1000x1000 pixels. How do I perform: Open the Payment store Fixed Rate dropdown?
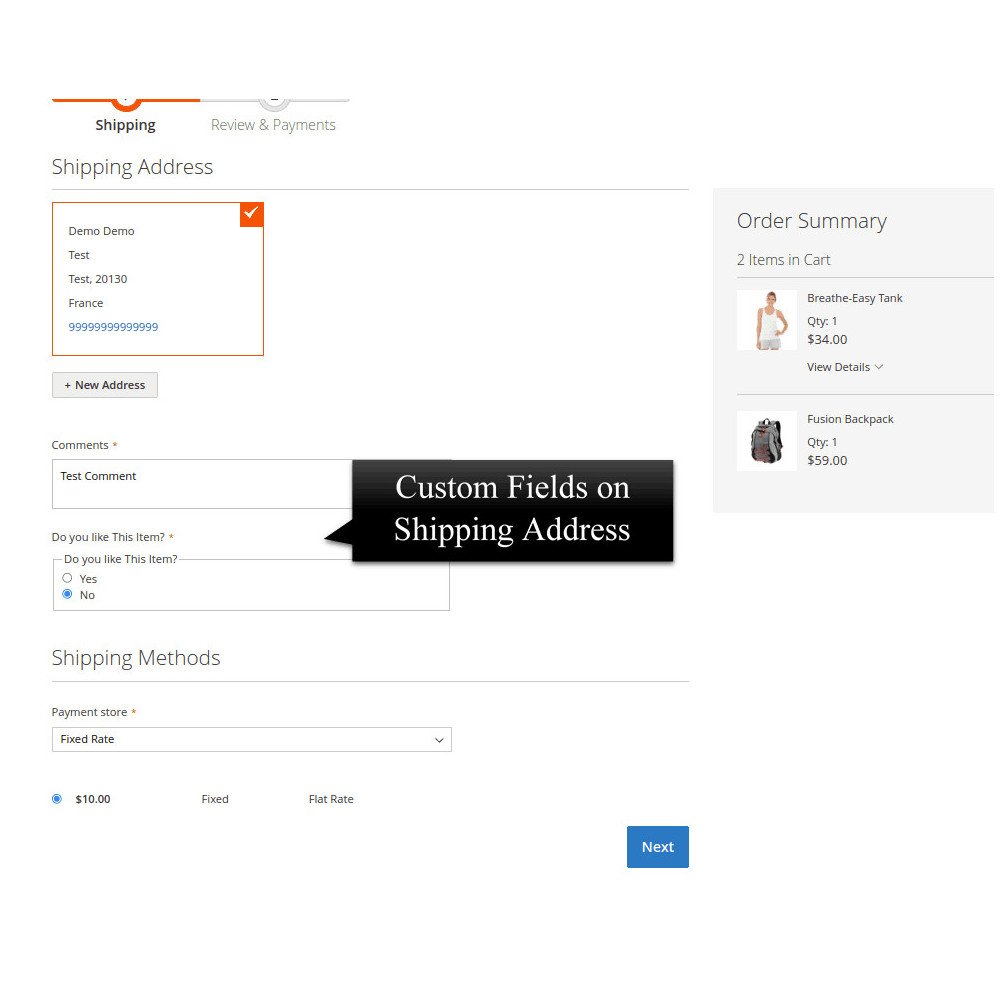[251, 739]
